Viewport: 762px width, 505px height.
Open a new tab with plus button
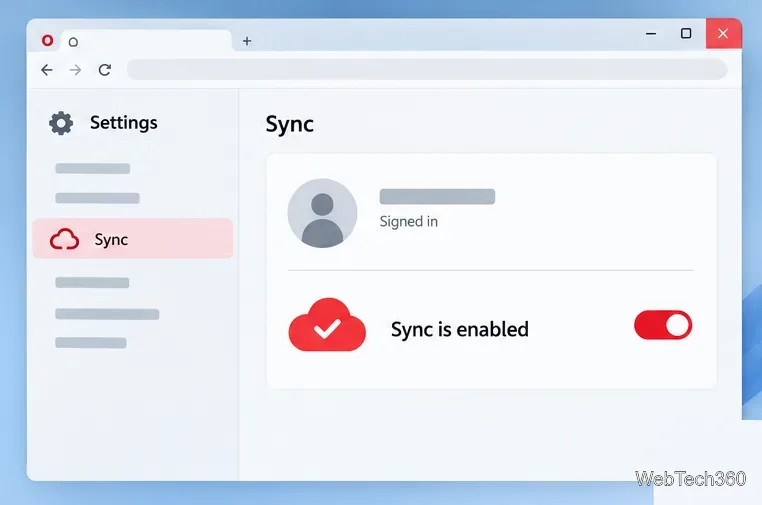coord(247,41)
